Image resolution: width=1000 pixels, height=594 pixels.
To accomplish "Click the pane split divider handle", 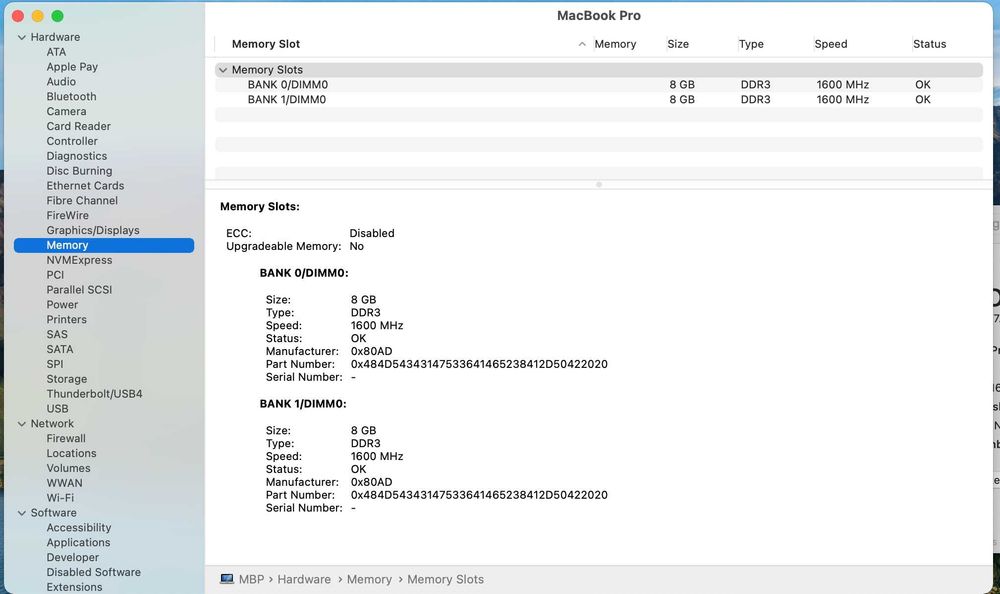I will coord(599,184).
